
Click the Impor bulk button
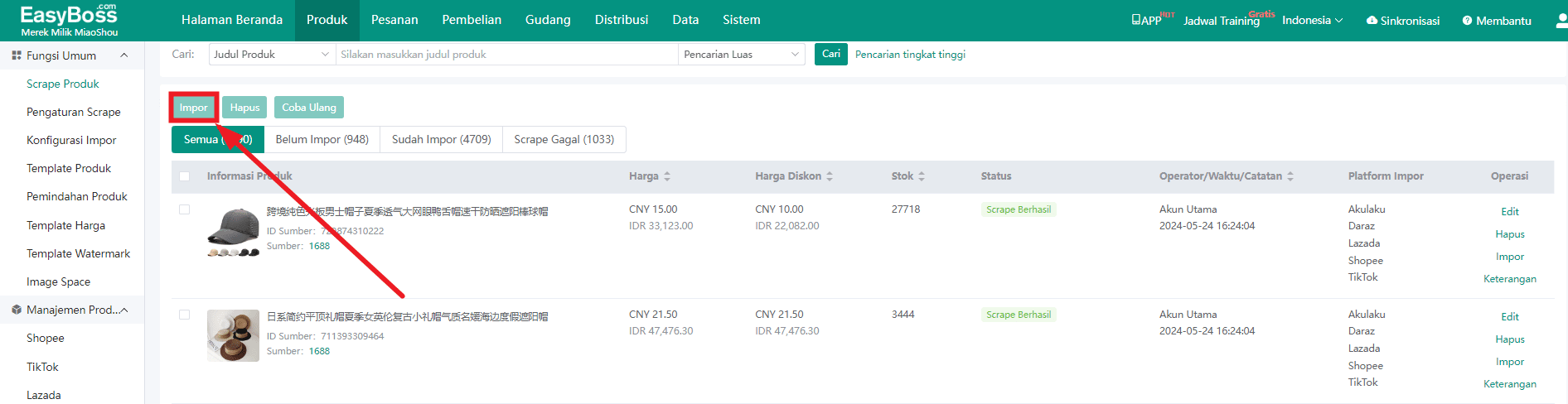coord(194,108)
